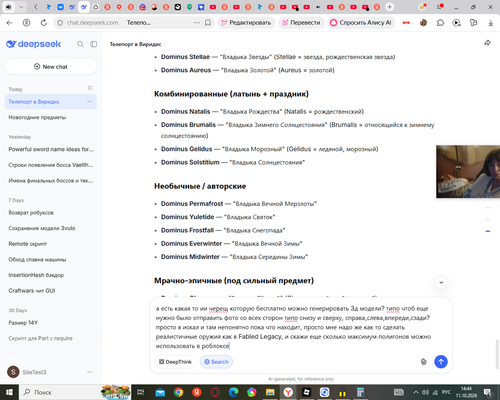The width and height of the screenshot is (500, 400).
Task: Open the taskbar clock showing 14:44
Action: click(x=466, y=392)
